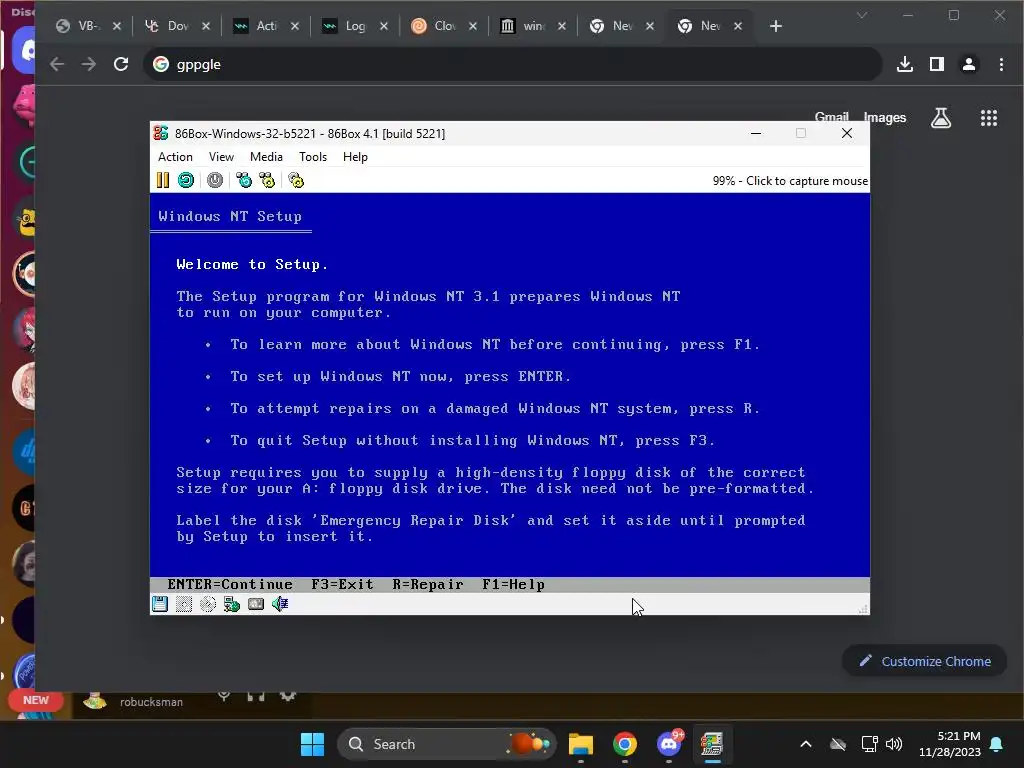This screenshot has width=1024, height=768.
Task: Open the Tools menu in 86Box
Action: tap(313, 157)
